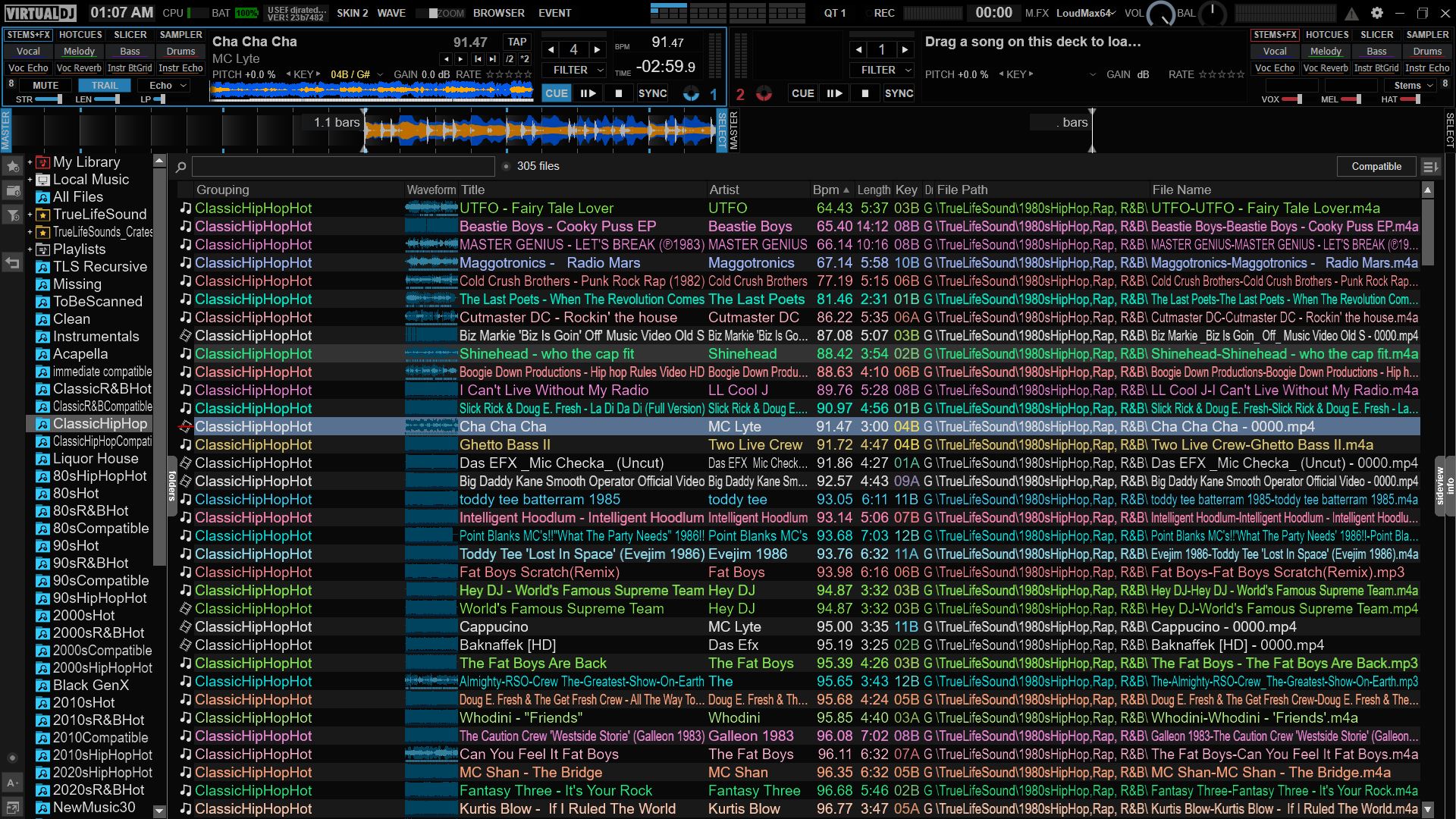Adjust the STR strength slider on deck 1
Image resolution: width=1456 pixels, height=819 pixels.
pyautogui.click(x=49, y=99)
